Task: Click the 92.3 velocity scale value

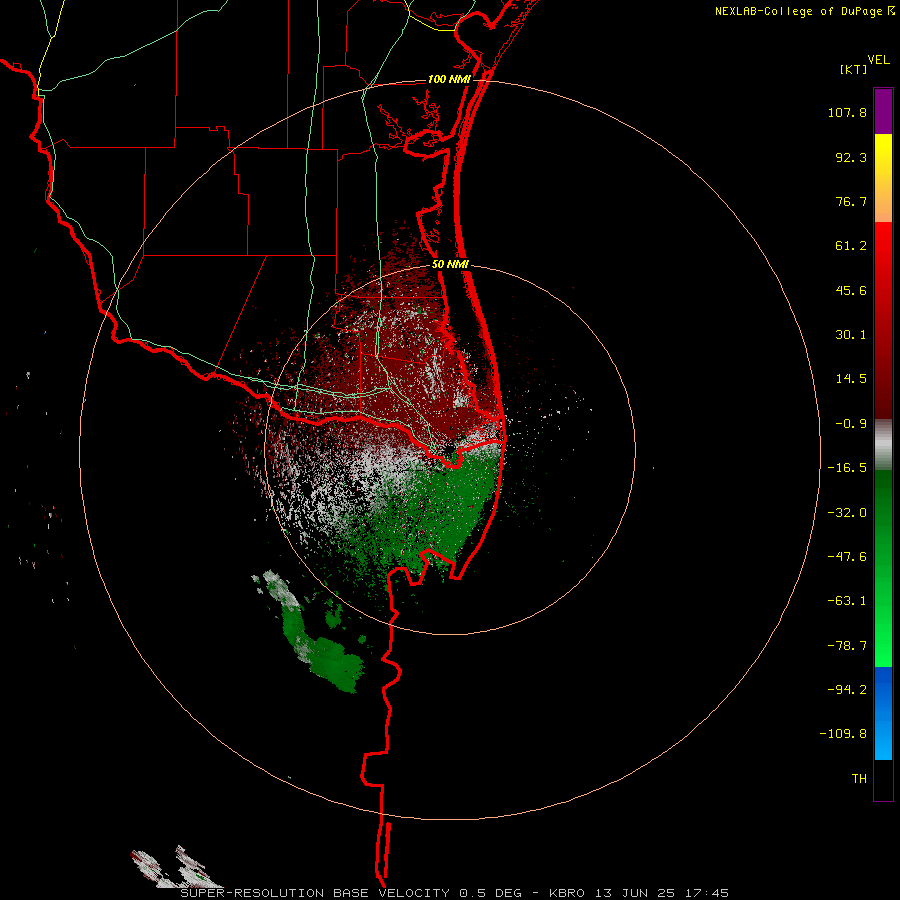Action: [851, 157]
